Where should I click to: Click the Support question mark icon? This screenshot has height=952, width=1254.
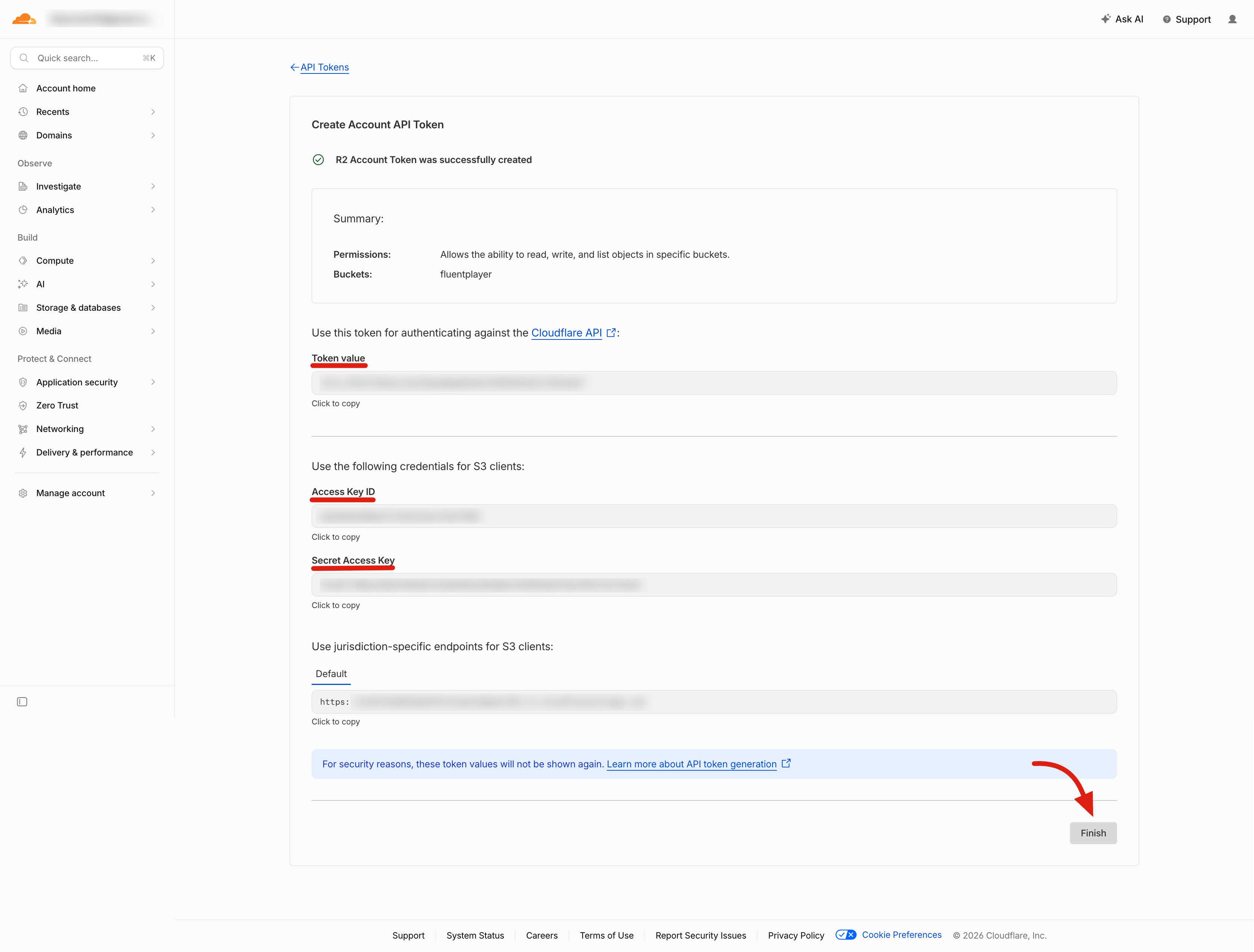tap(1167, 19)
